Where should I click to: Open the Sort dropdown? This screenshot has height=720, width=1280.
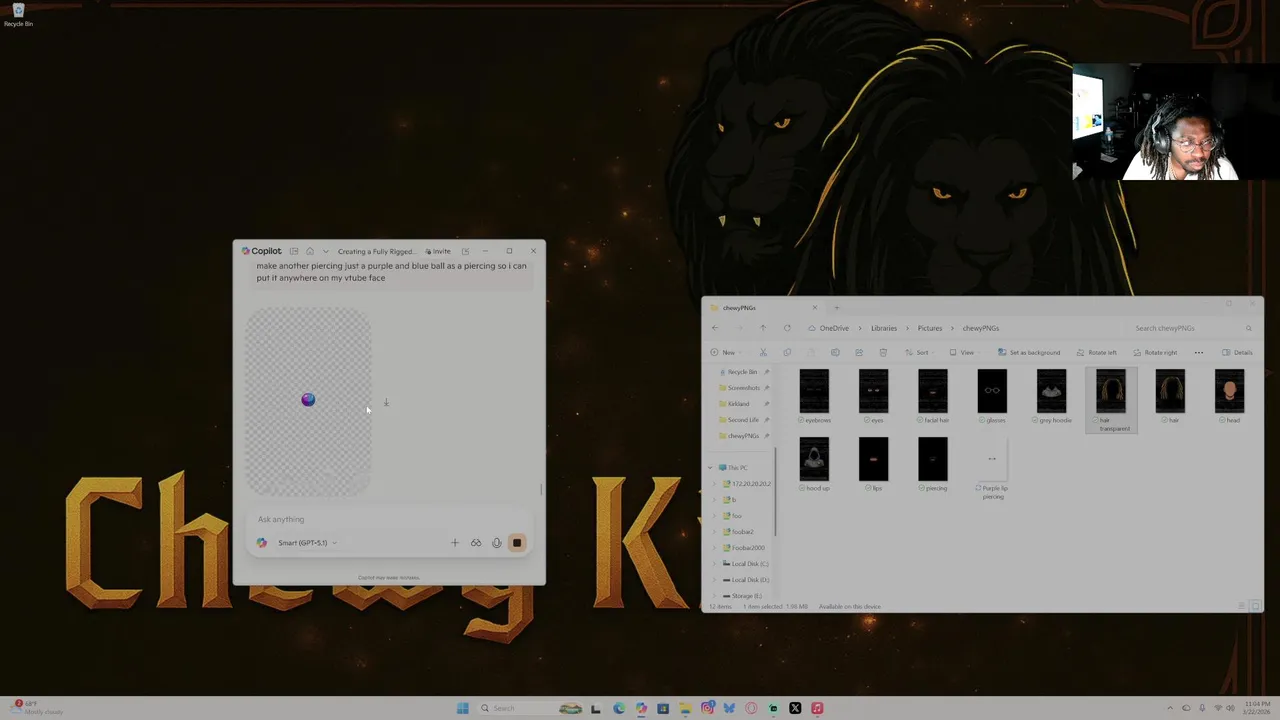point(920,352)
